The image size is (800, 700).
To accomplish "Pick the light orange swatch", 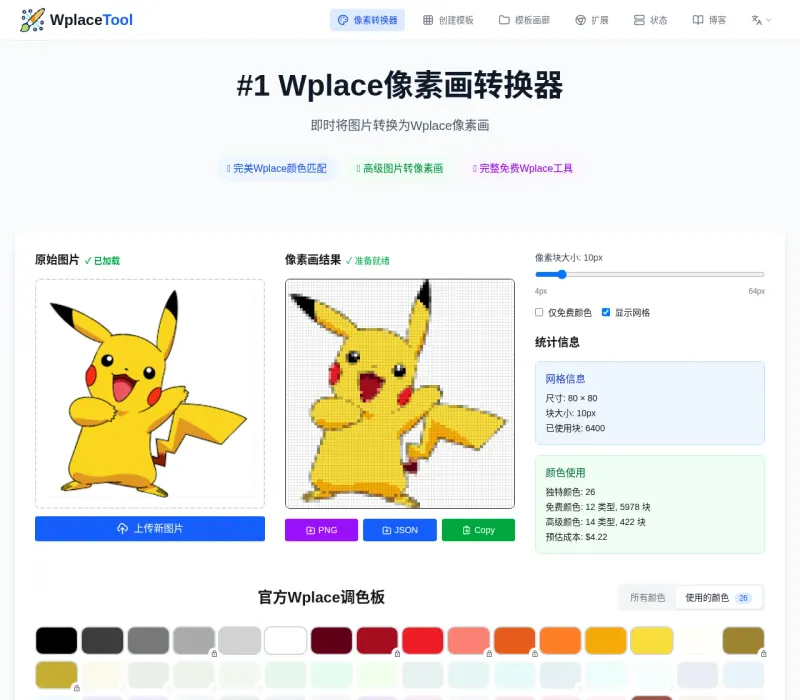I will [x=560, y=640].
